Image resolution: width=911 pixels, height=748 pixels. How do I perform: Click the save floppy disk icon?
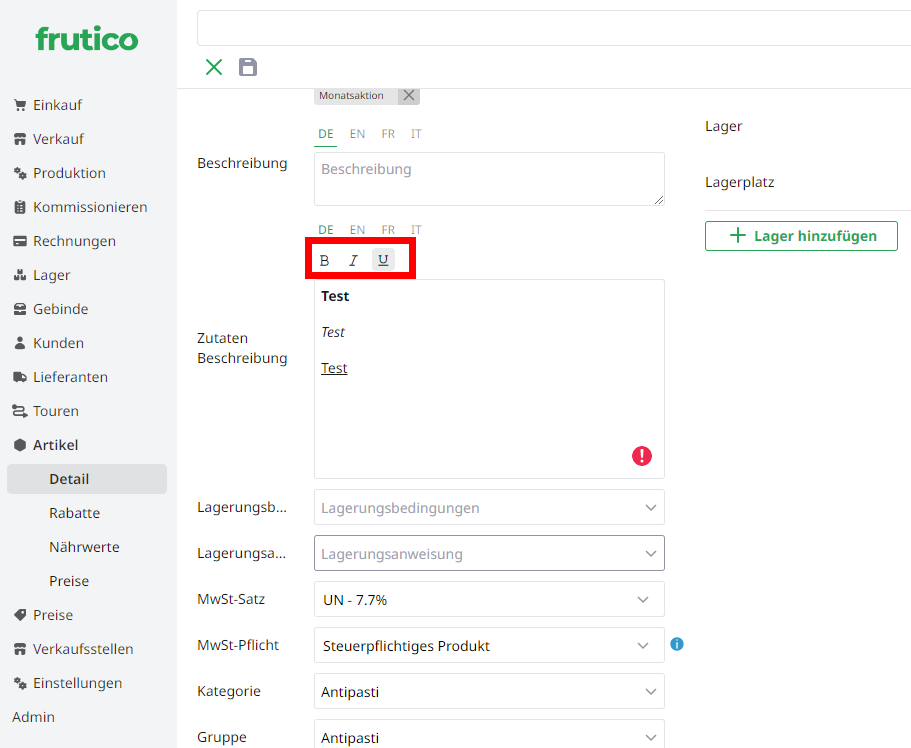(x=248, y=67)
